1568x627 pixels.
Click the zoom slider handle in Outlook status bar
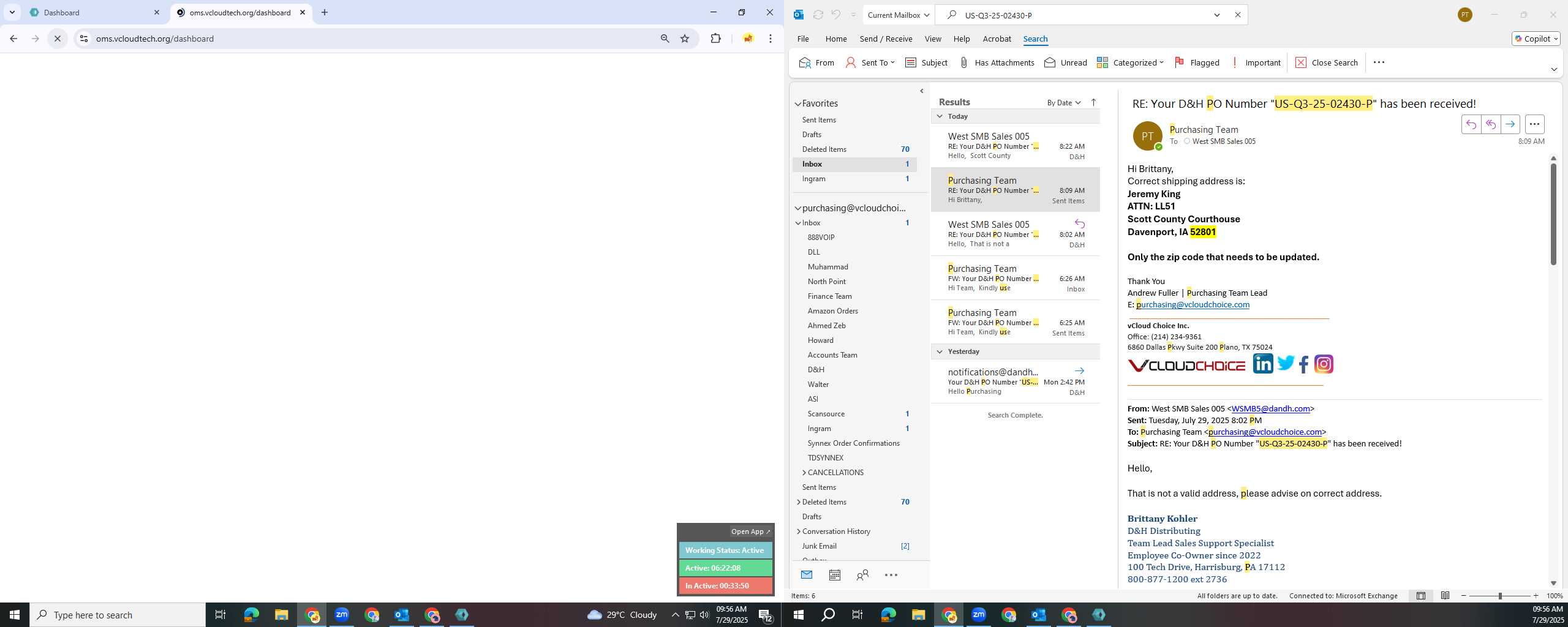coord(1500,596)
